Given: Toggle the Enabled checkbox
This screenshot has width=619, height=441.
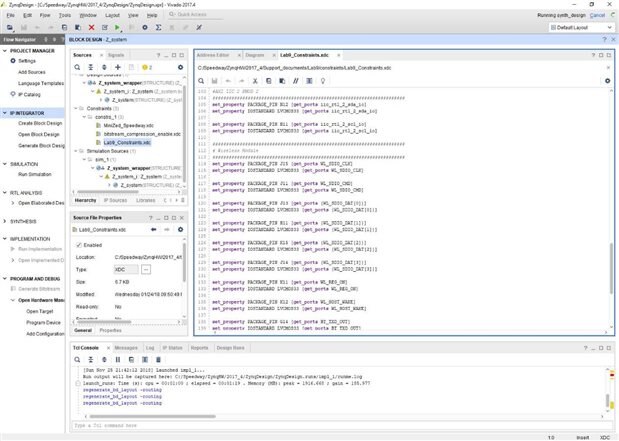Looking at the screenshot, I should [x=80, y=244].
